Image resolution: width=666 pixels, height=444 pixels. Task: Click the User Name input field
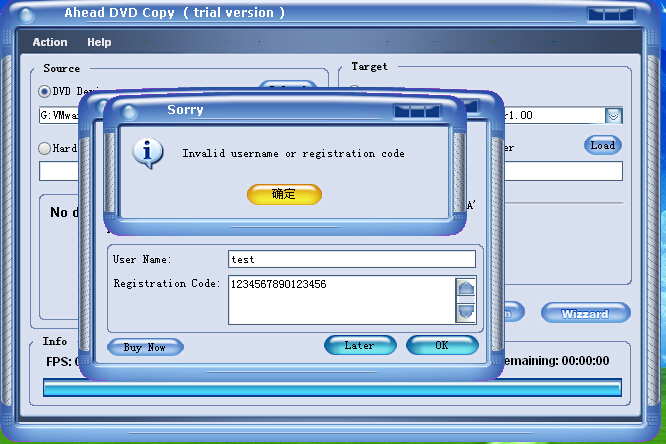click(352, 259)
